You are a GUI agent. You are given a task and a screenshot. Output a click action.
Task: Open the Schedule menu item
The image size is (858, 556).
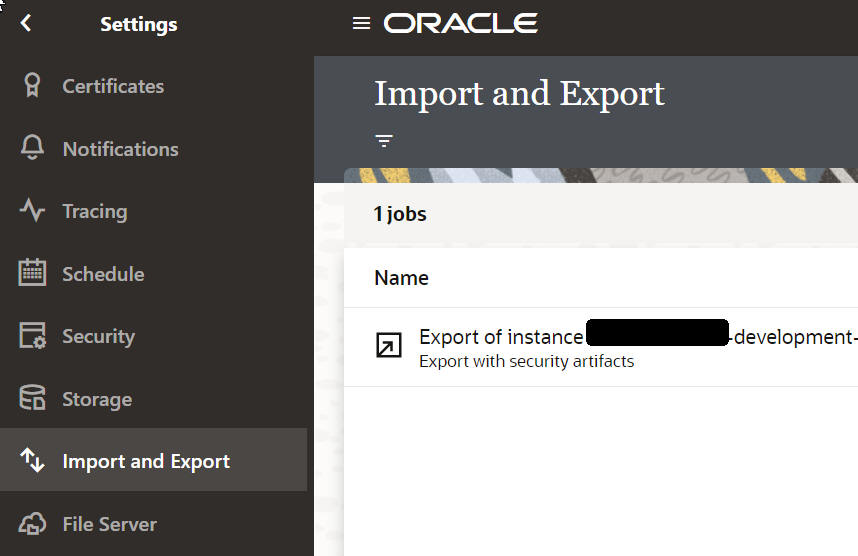(x=103, y=274)
